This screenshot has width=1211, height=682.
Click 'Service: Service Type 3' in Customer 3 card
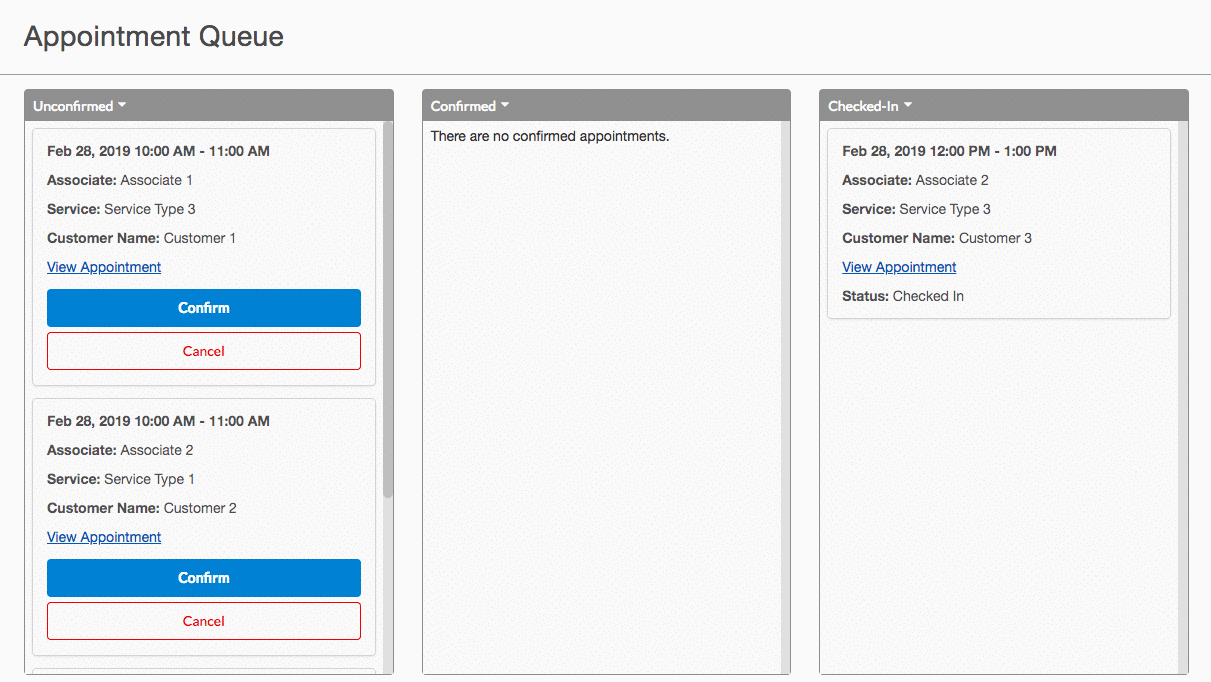pos(916,209)
